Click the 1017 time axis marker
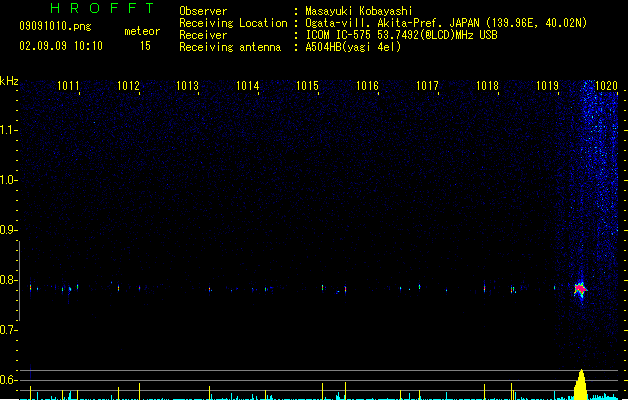The height and width of the screenshot is (400, 629). [427, 86]
